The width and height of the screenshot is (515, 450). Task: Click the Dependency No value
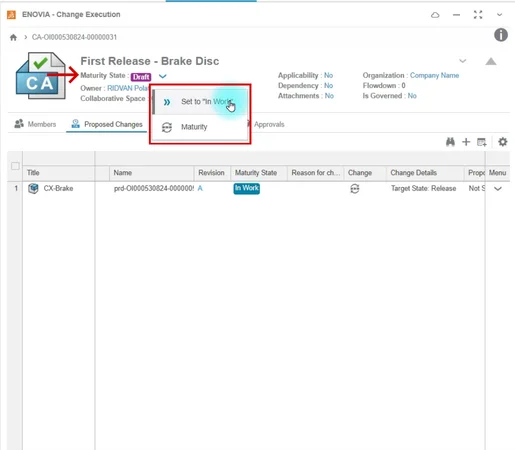coord(328,86)
